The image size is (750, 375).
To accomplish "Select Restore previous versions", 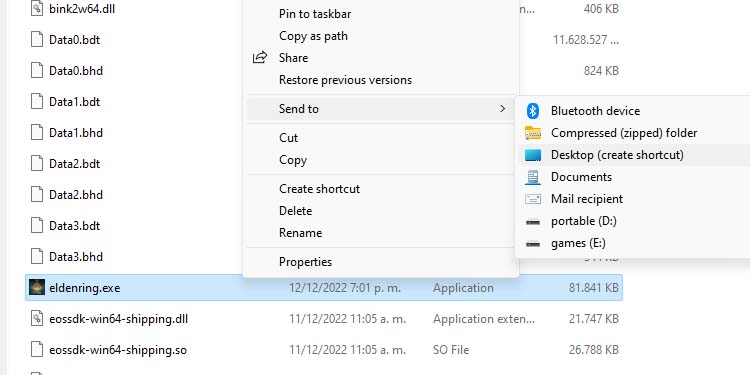I will pos(345,80).
